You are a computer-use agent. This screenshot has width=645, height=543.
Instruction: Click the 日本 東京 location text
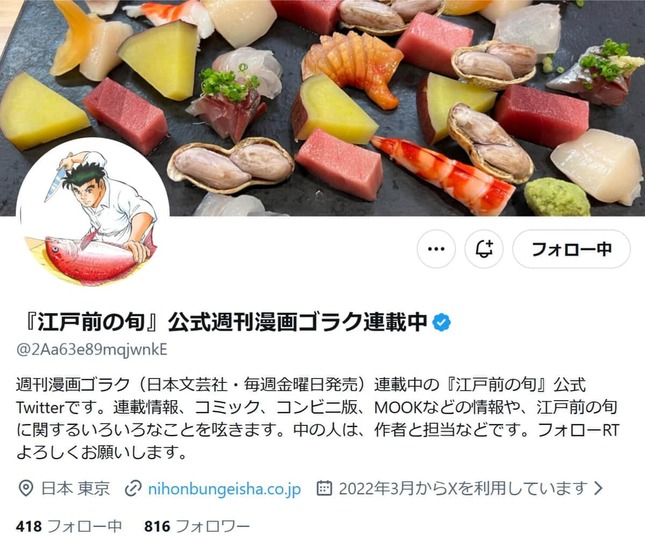pyautogui.click(x=76, y=489)
